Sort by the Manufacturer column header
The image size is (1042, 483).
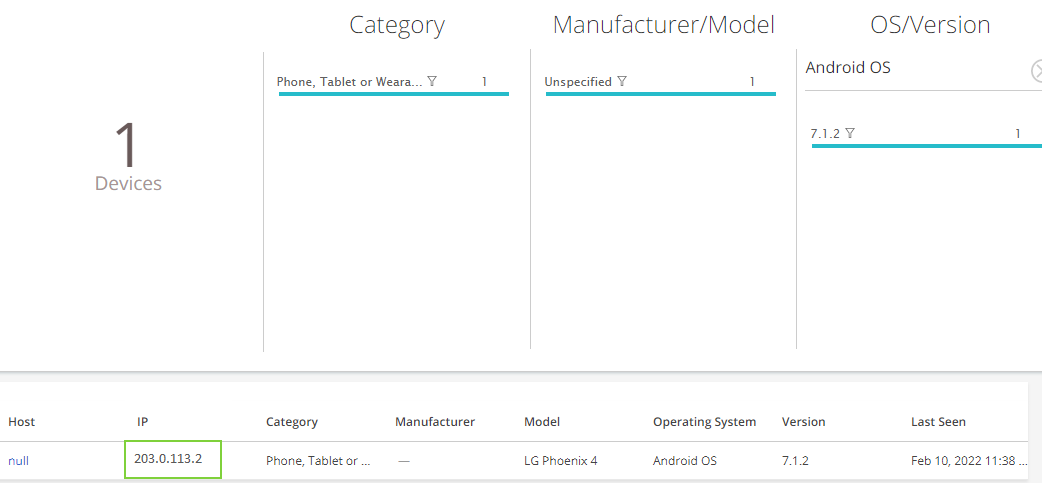click(435, 422)
